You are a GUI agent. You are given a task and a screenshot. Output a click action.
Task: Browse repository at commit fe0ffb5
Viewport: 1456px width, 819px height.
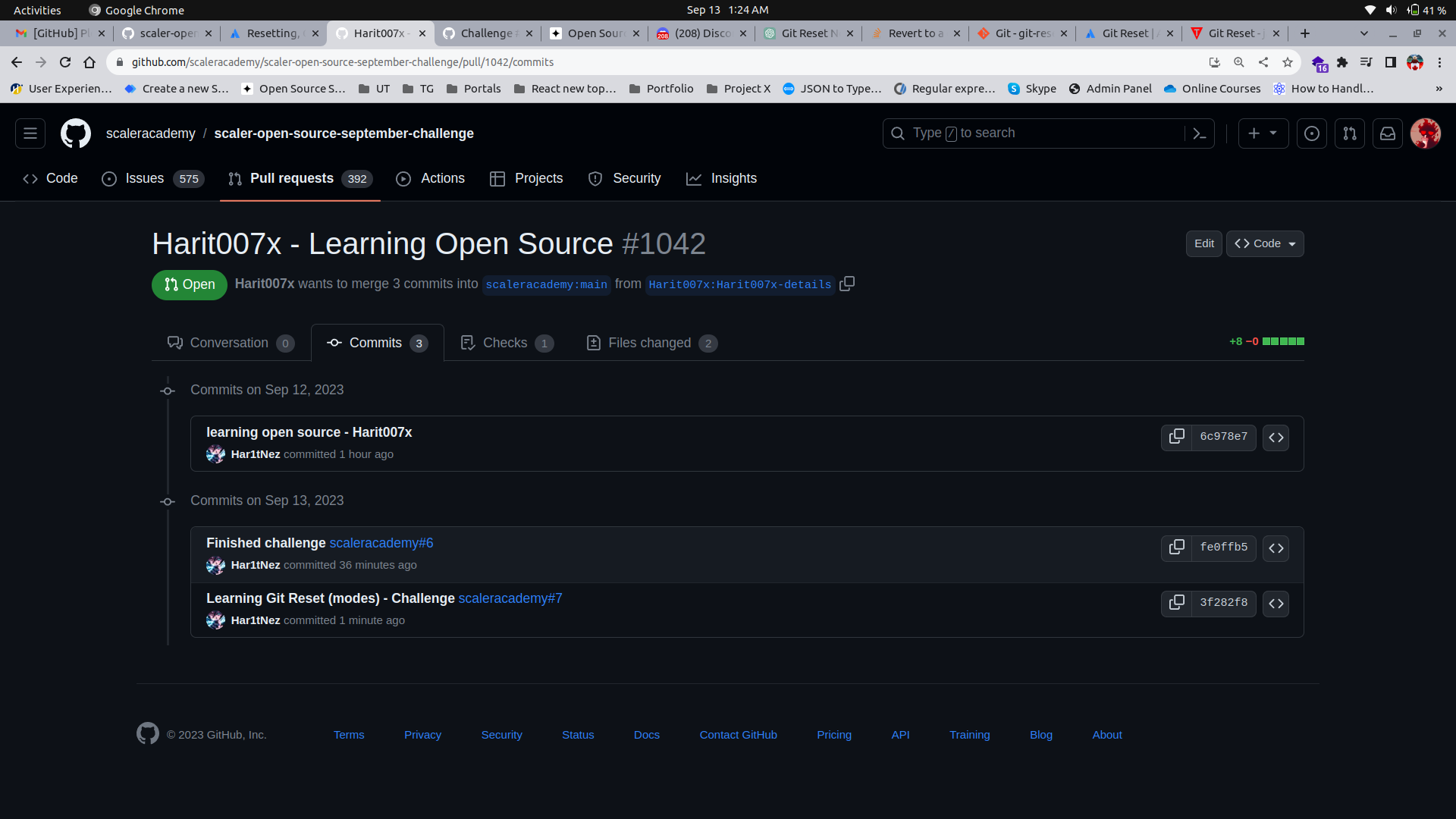(1276, 548)
